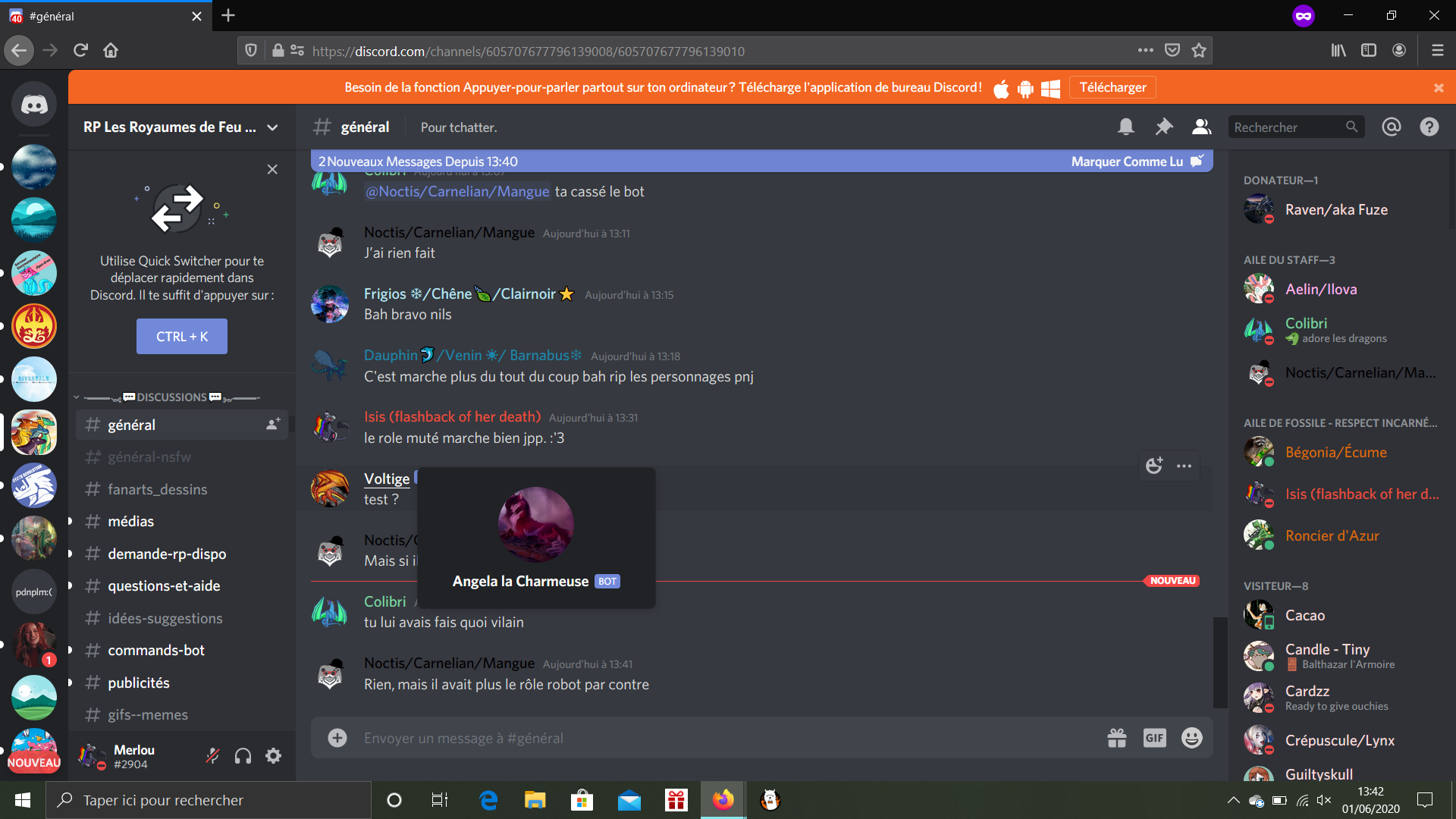1456x819 pixels.
Task: Toggle headphones deafen
Action: point(243,755)
